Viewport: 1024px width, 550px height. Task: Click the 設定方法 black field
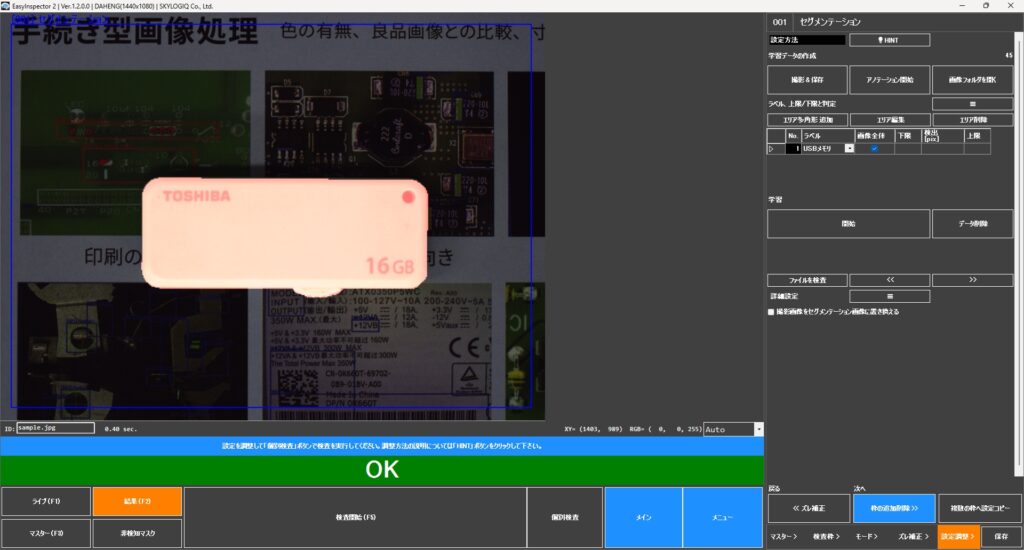(807, 40)
